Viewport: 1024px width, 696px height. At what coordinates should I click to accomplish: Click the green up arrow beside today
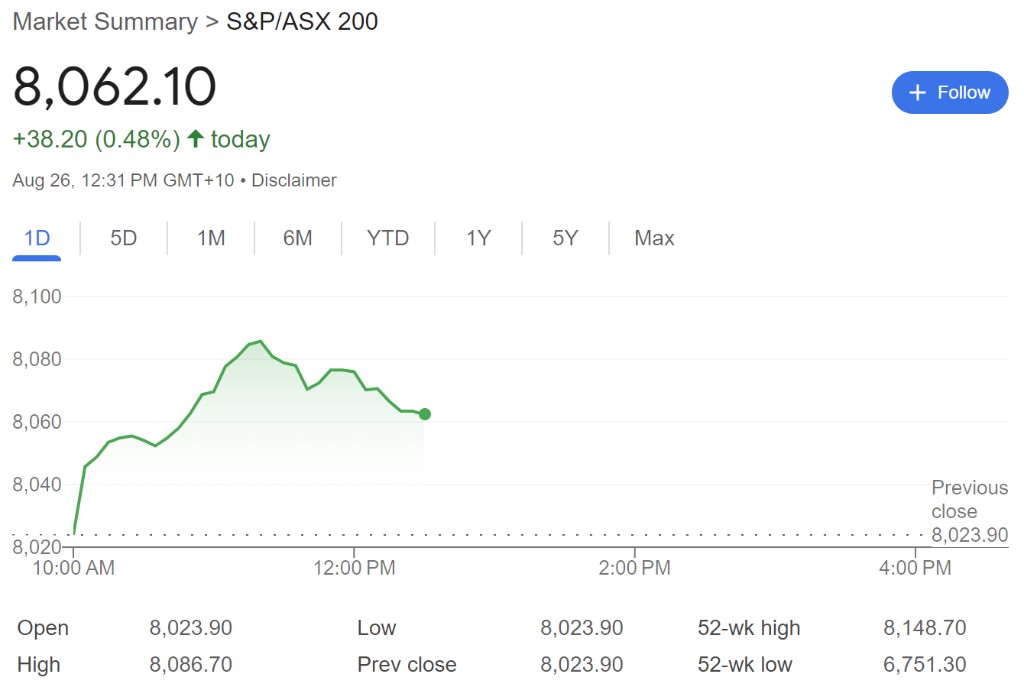click(x=195, y=139)
